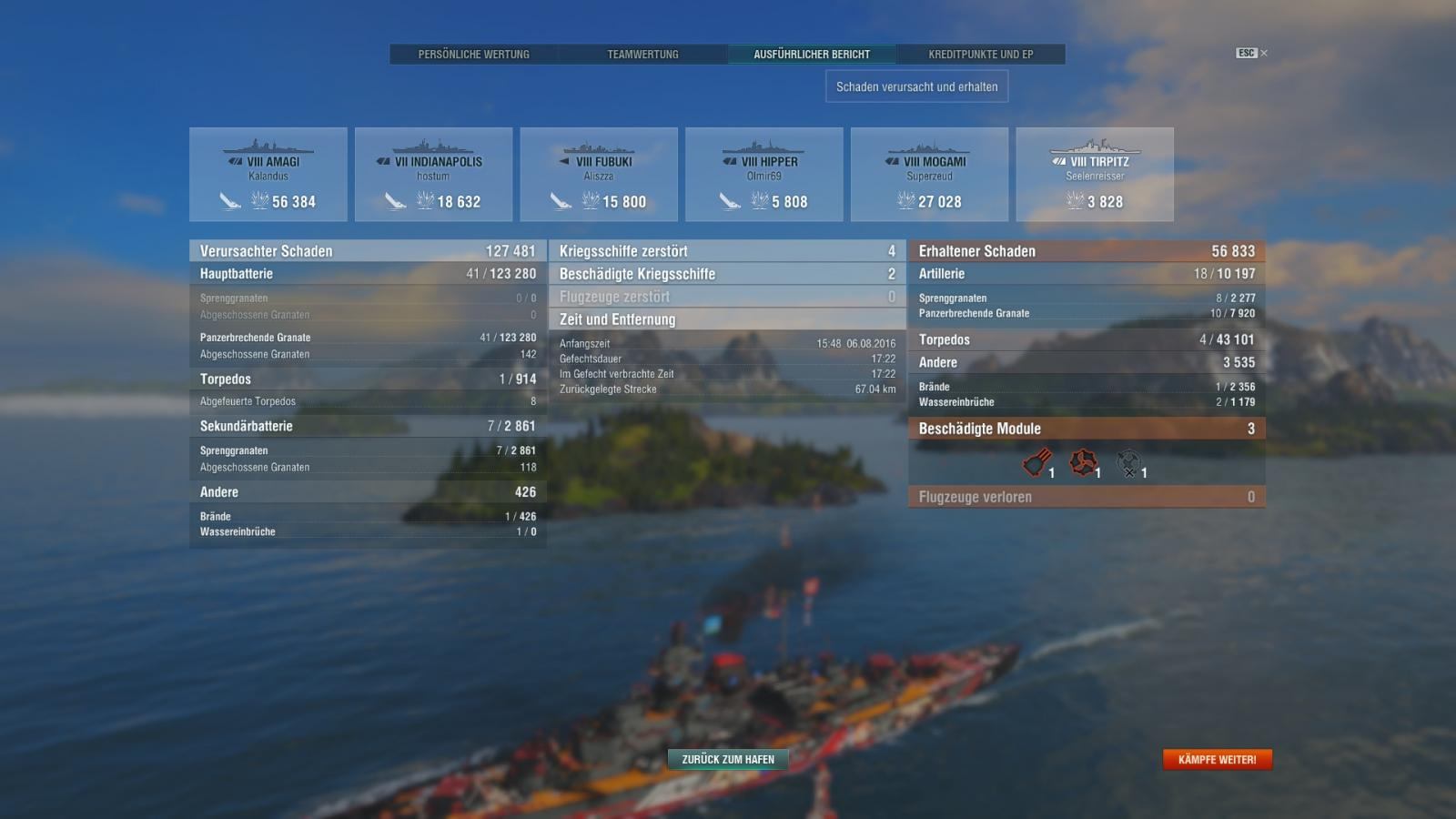Screen dimensions: 1456x819
Task: Click Abgeschossene Granaten 142 row
Action: tap(368, 355)
